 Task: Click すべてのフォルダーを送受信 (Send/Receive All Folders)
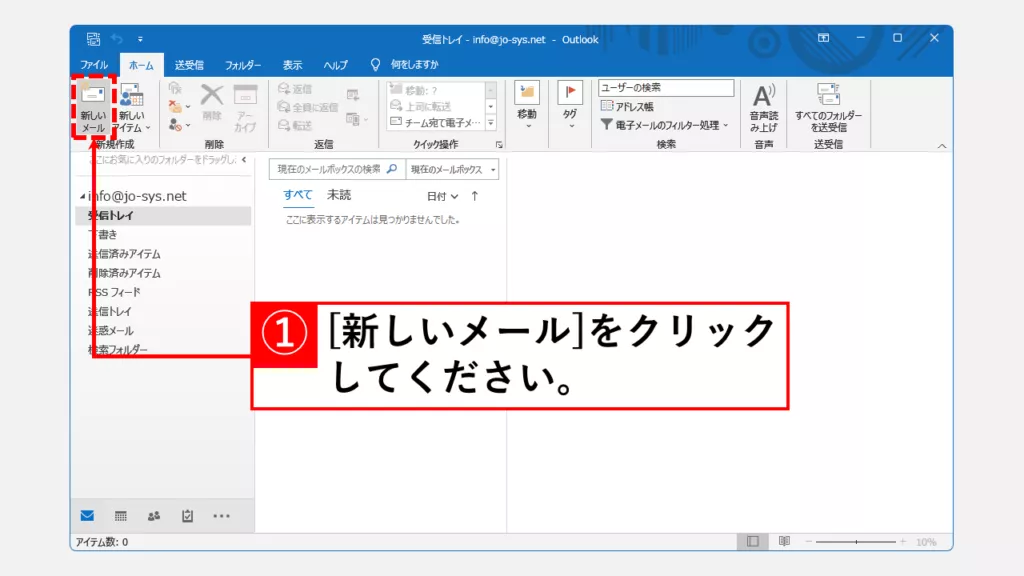click(x=828, y=108)
